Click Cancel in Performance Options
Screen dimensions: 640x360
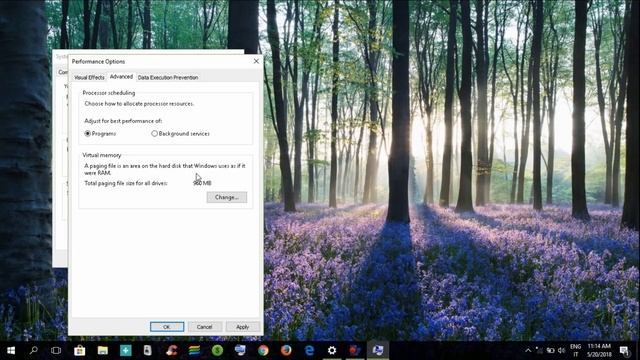204,327
